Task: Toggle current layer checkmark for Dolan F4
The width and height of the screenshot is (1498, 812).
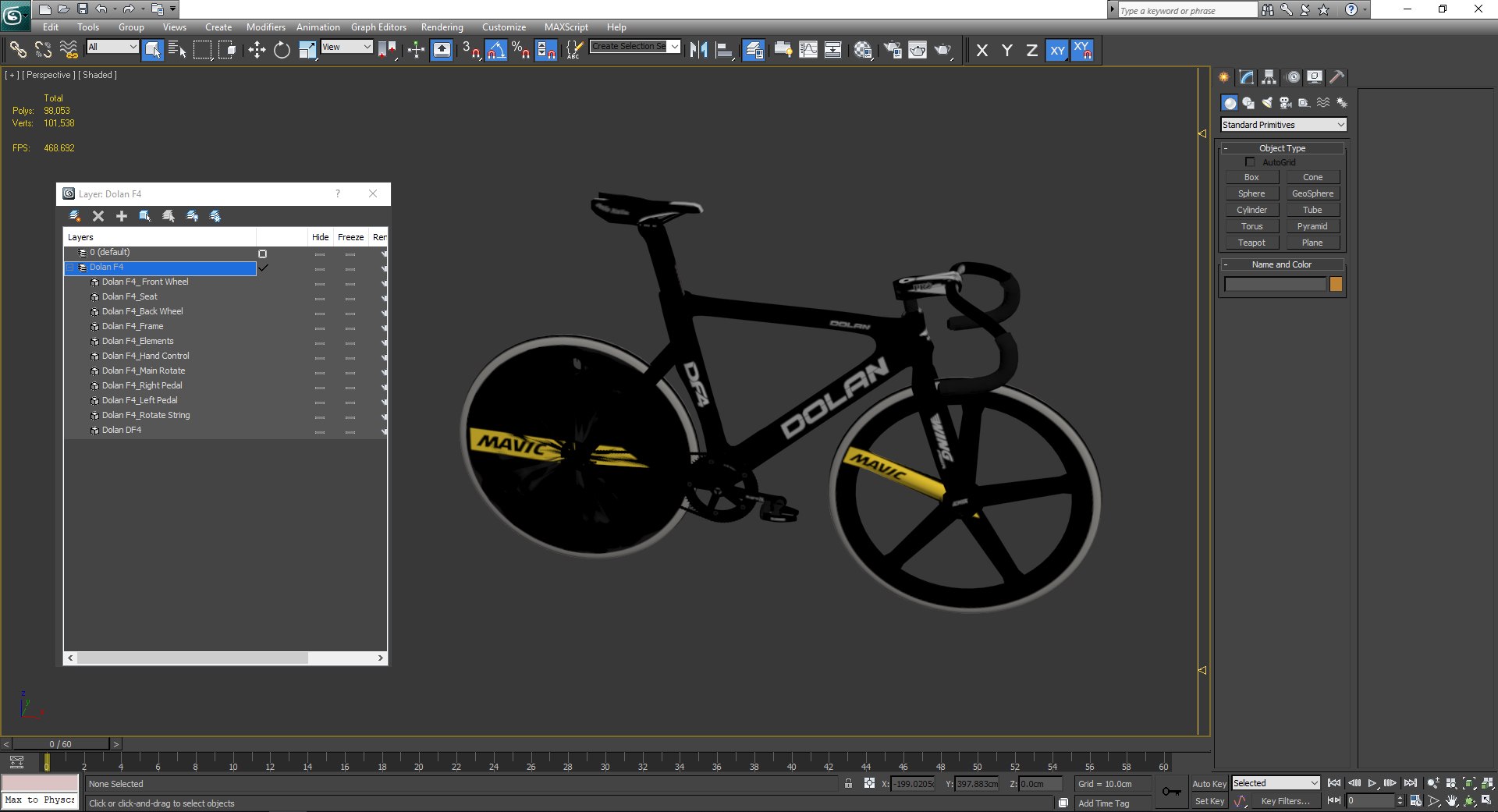Action: point(263,268)
